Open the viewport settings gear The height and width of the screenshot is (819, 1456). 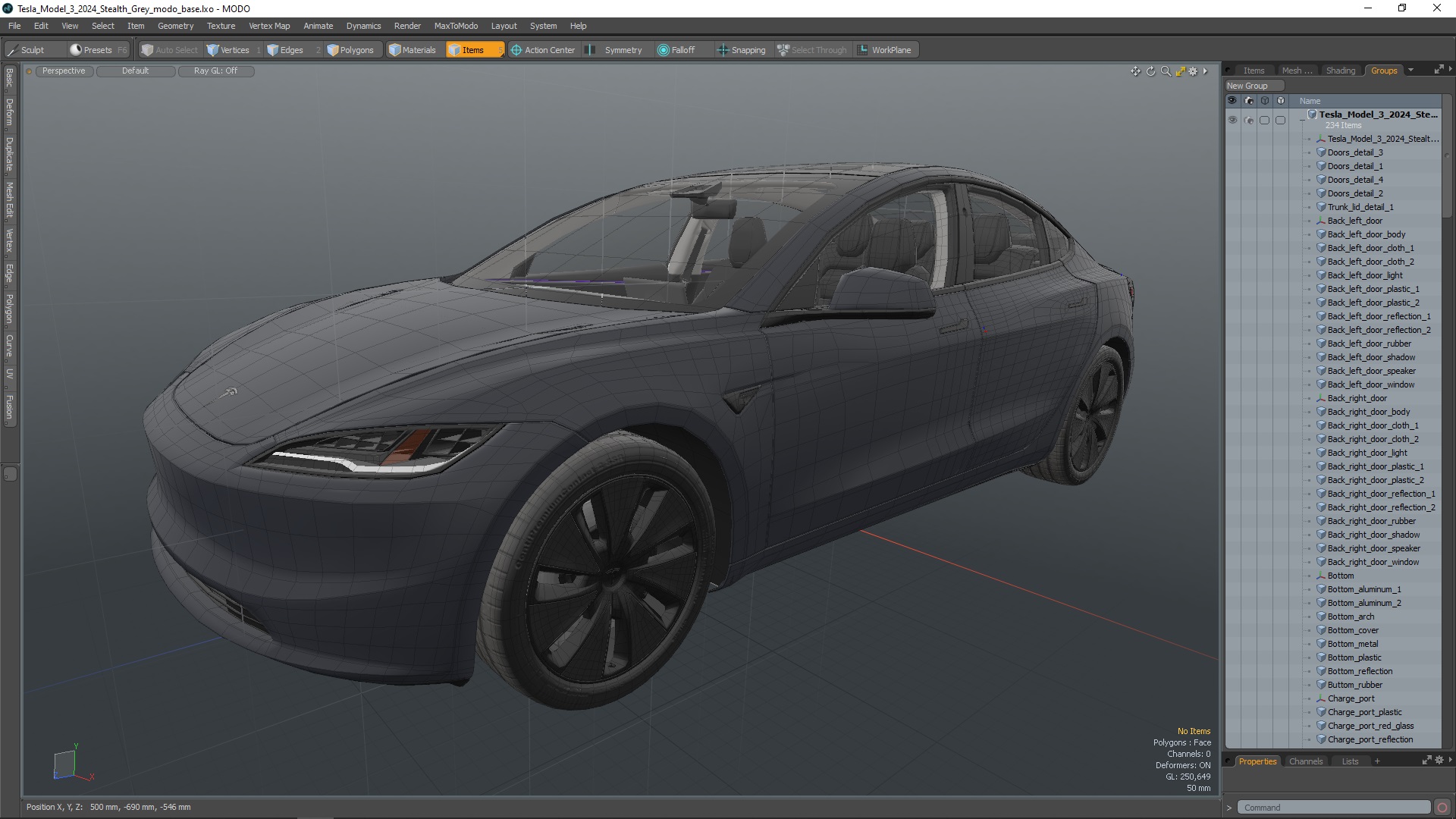point(1193,71)
